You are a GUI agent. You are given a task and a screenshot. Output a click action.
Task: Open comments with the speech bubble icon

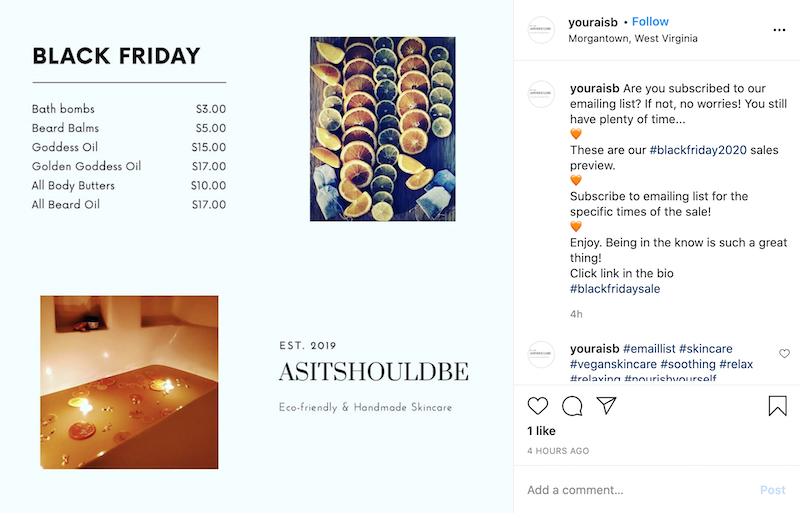pos(572,406)
